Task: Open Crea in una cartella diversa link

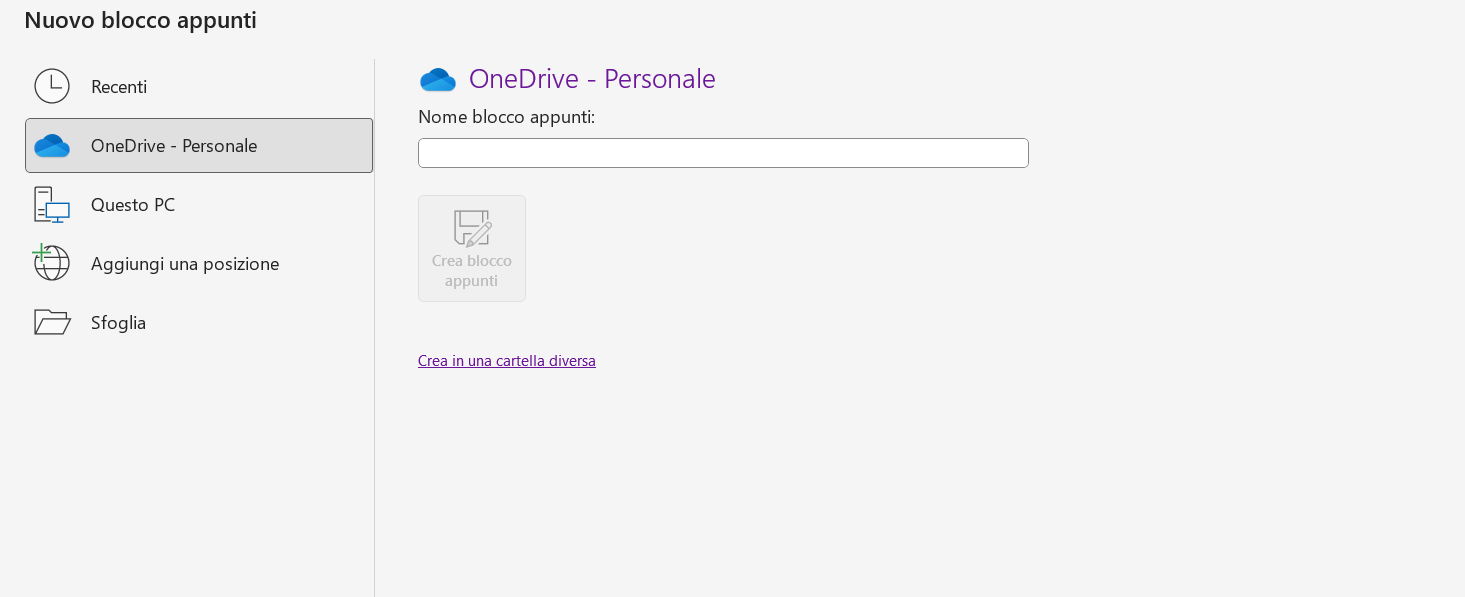Action: pyautogui.click(x=507, y=360)
